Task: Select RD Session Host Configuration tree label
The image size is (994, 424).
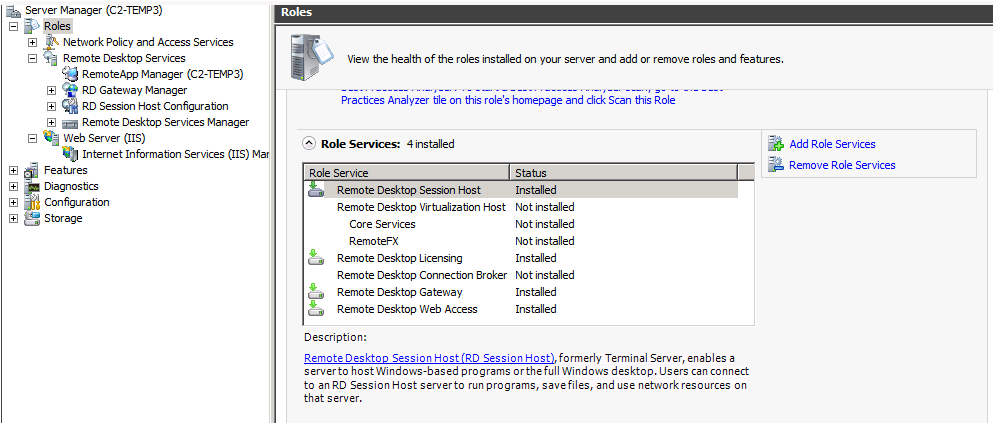Action: [155, 106]
